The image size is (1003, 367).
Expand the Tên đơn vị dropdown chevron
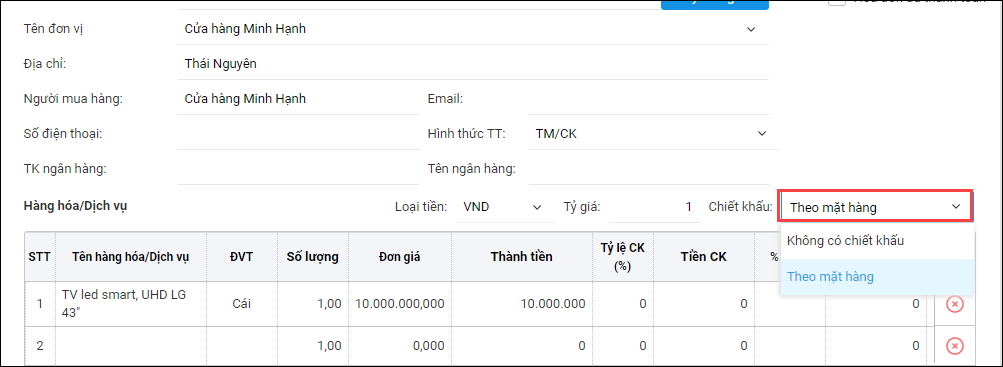pos(751,29)
